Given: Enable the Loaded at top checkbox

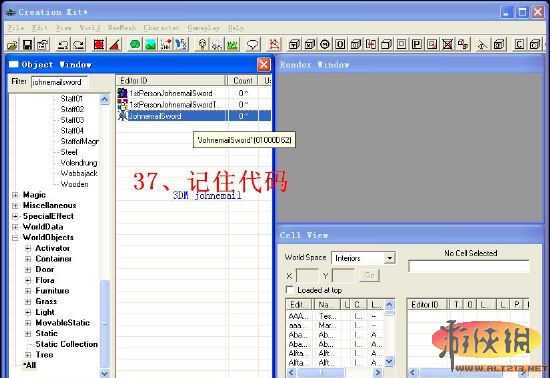Looking at the screenshot, I should [x=290, y=290].
